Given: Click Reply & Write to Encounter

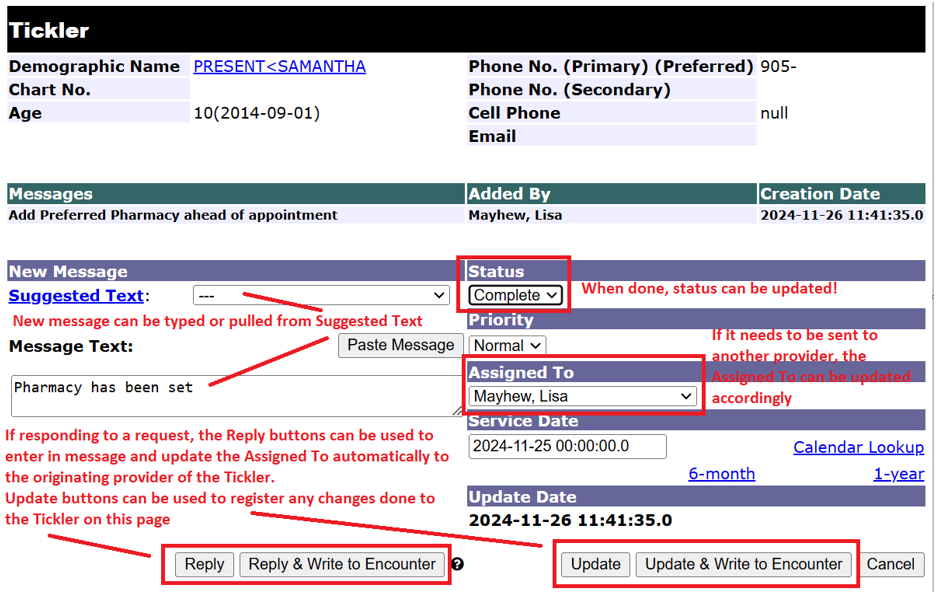Looking at the screenshot, I should point(342,565).
